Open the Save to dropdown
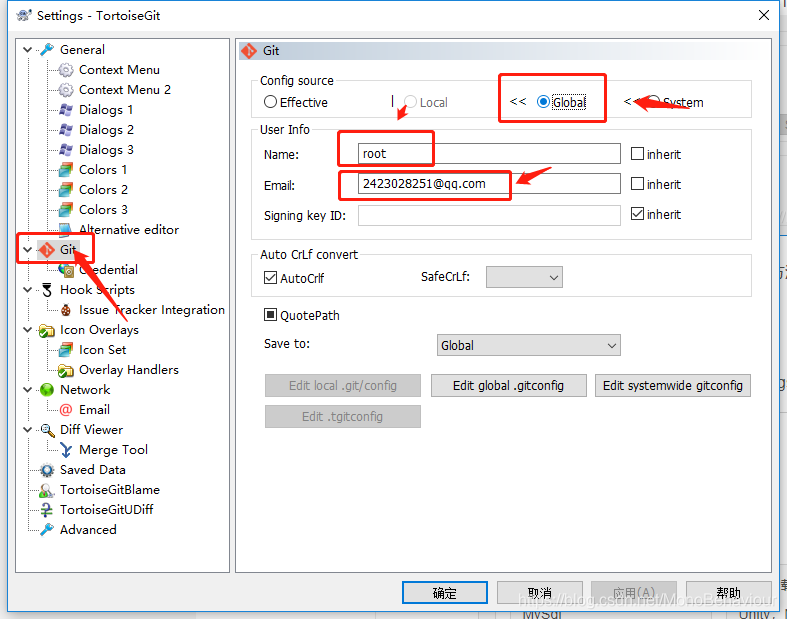Viewport: 787px width, 619px height. [x=529, y=345]
